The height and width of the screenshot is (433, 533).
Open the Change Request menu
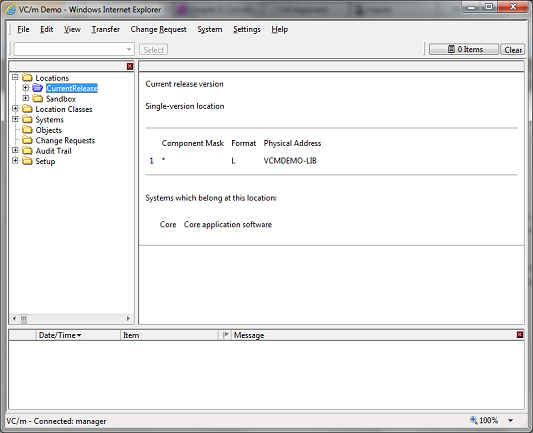pos(158,30)
